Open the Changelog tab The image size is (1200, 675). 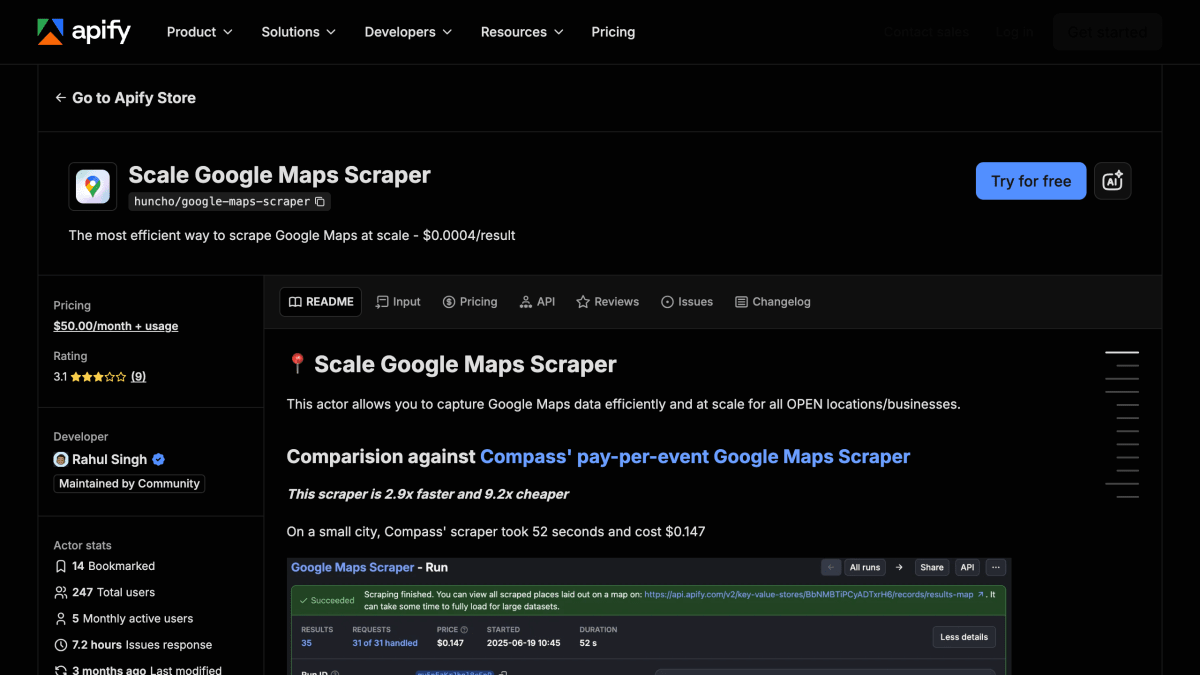click(x=772, y=302)
